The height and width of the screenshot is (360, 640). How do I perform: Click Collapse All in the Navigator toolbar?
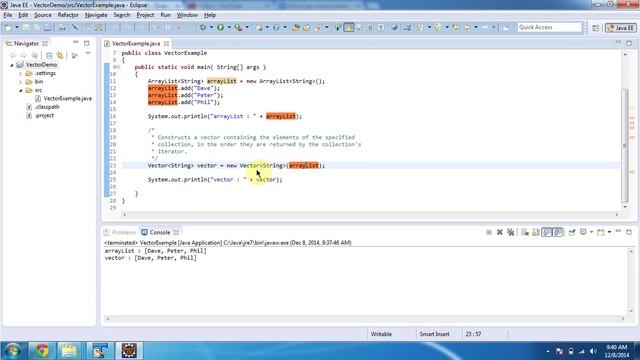click(x=49, y=55)
